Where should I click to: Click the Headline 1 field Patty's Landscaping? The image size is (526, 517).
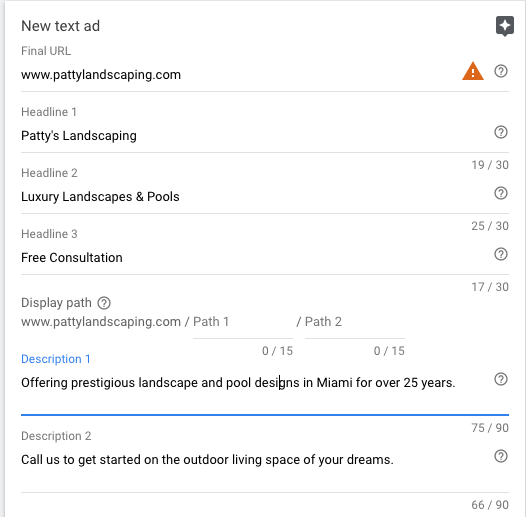(x=255, y=136)
